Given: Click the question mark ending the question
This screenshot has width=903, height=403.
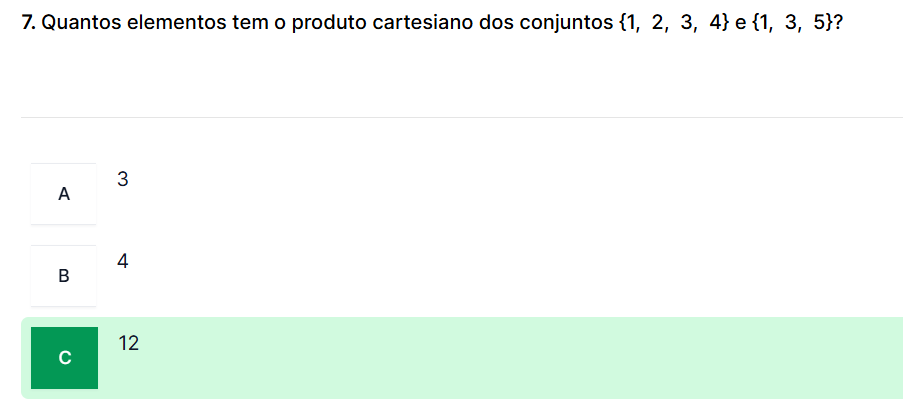Looking at the screenshot, I should click(x=835, y=23).
